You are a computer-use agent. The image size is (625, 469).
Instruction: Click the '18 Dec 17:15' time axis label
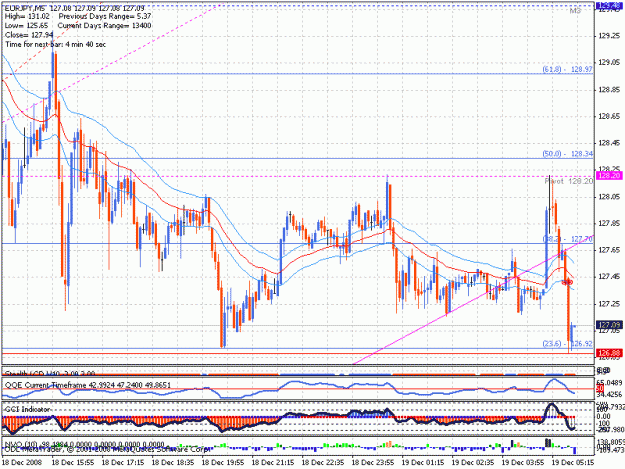pos(122,463)
